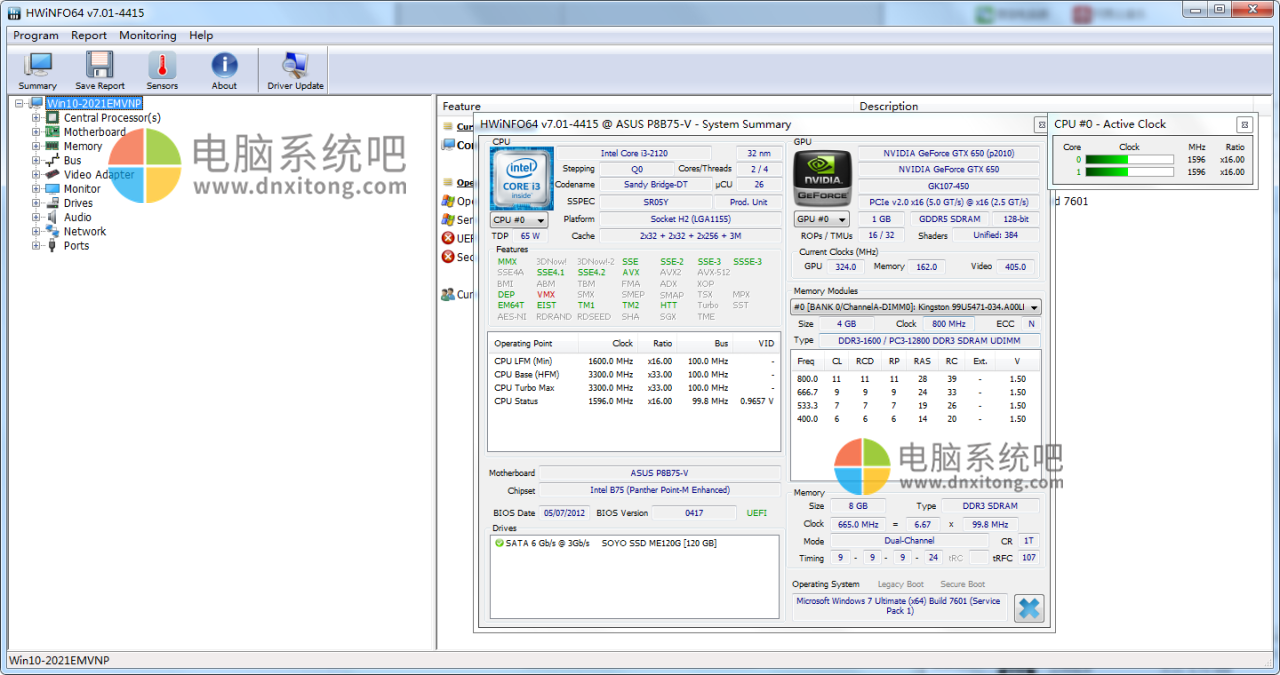Open the CPU #0 selector dropdown
Viewport: 1280px width, 675px height.
(519, 219)
